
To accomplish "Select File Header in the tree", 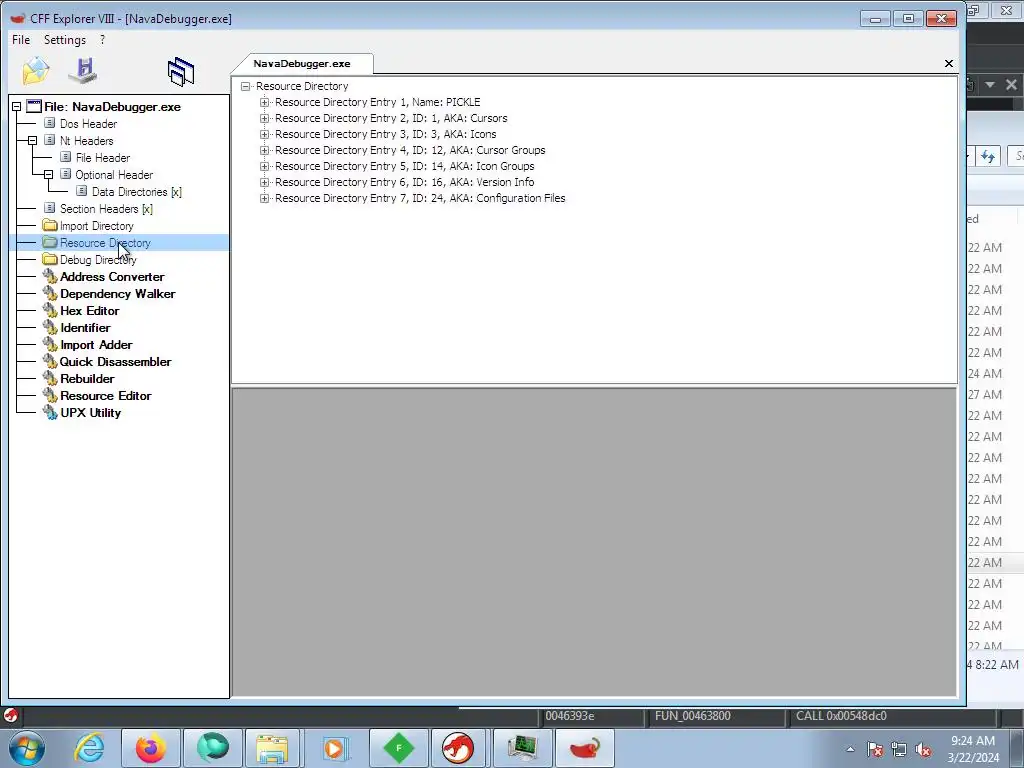I will point(103,157).
